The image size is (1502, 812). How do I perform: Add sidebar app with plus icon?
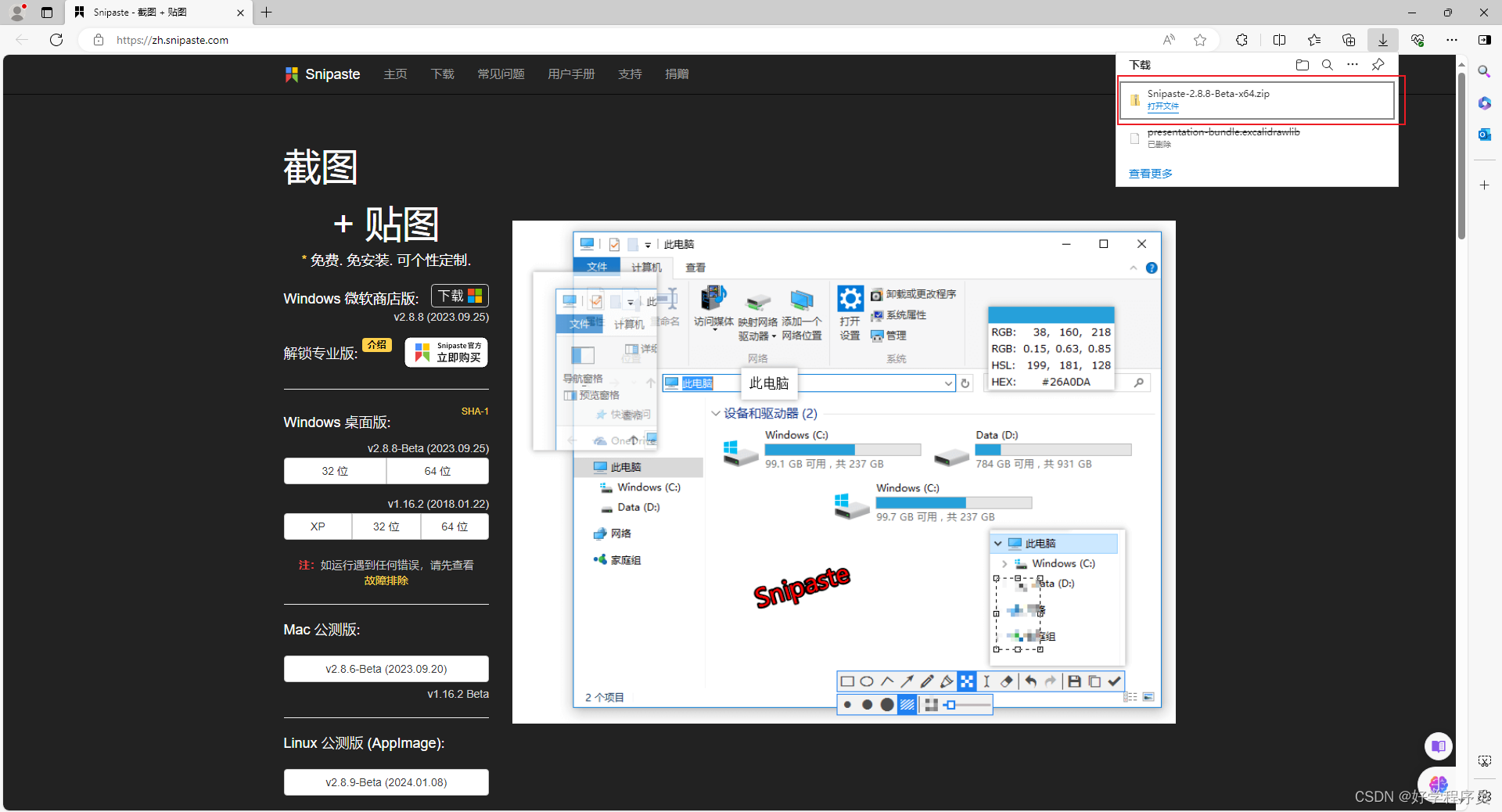[1484, 185]
